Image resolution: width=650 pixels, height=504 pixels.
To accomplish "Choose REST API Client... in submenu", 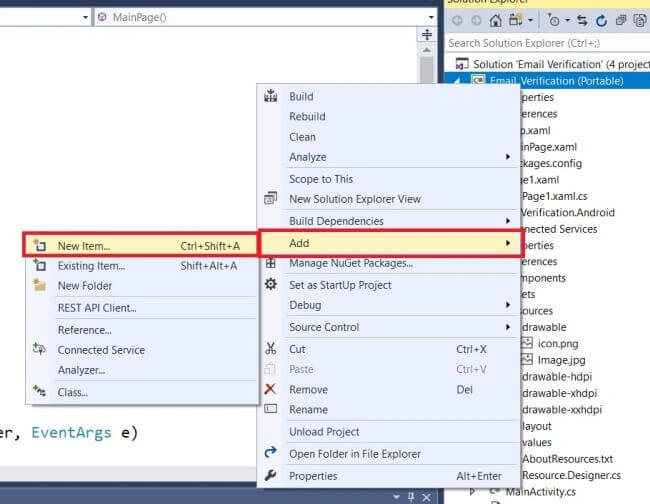I will point(97,308).
